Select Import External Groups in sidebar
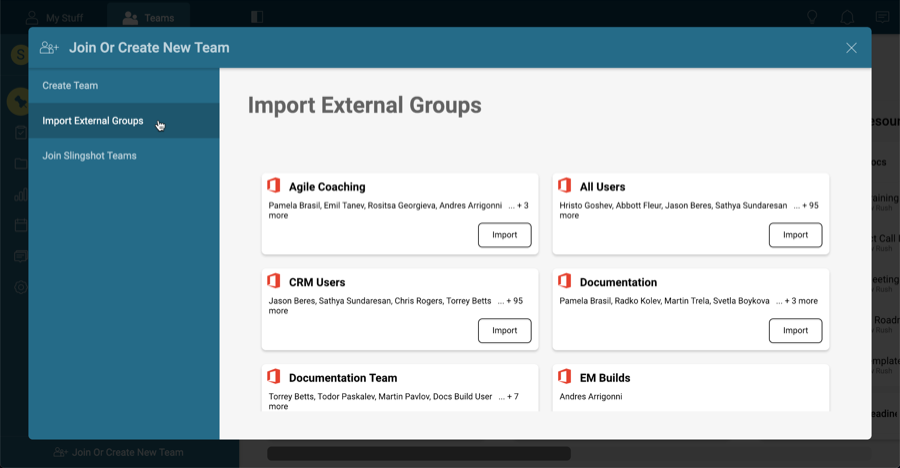 point(92,121)
